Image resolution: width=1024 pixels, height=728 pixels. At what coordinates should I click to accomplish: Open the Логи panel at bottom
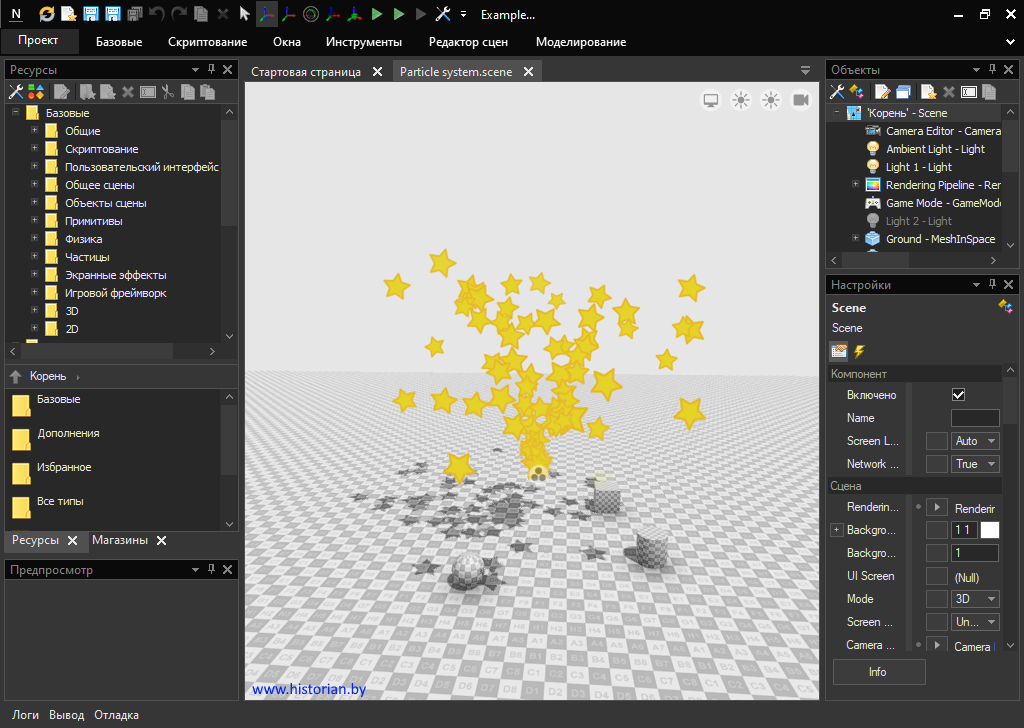26,715
